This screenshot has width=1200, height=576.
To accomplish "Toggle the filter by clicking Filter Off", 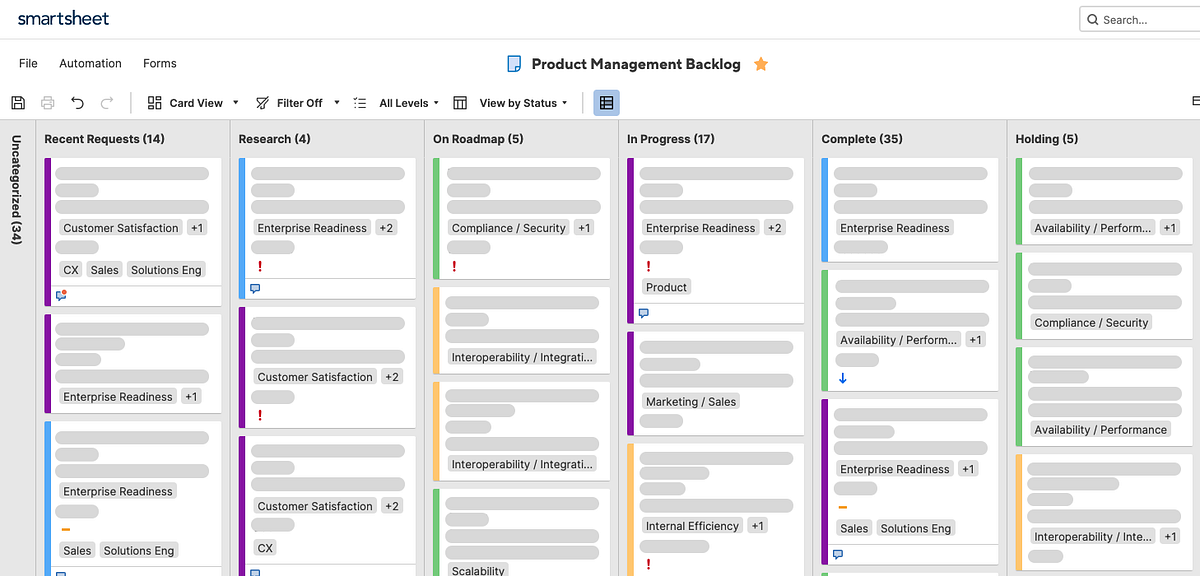I will tap(297, 102).
